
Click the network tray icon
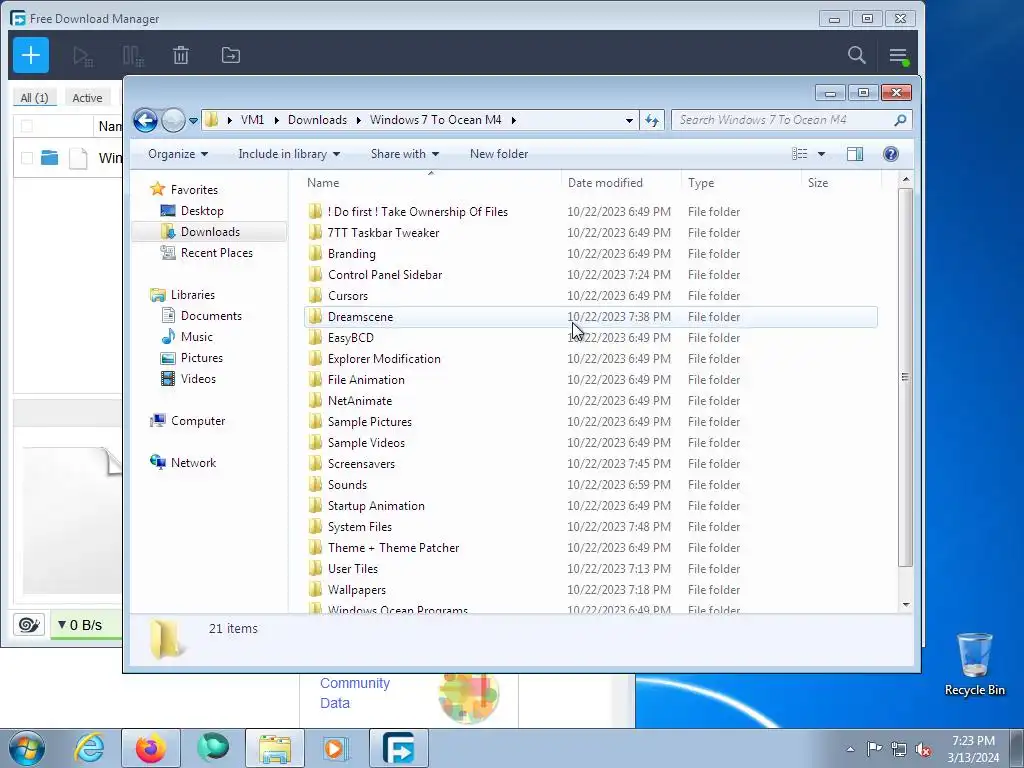pyautogui.click(x=899, y=749)
